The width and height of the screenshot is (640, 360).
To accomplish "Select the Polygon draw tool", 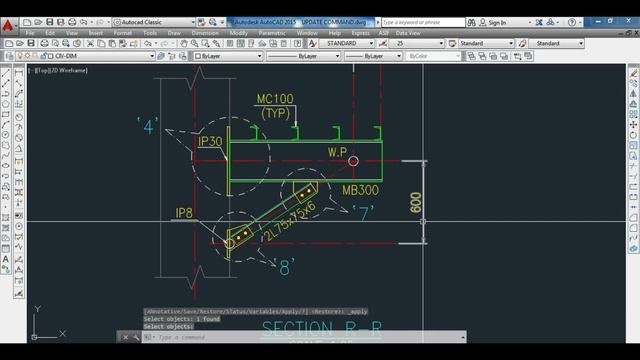I will (6, 104).
